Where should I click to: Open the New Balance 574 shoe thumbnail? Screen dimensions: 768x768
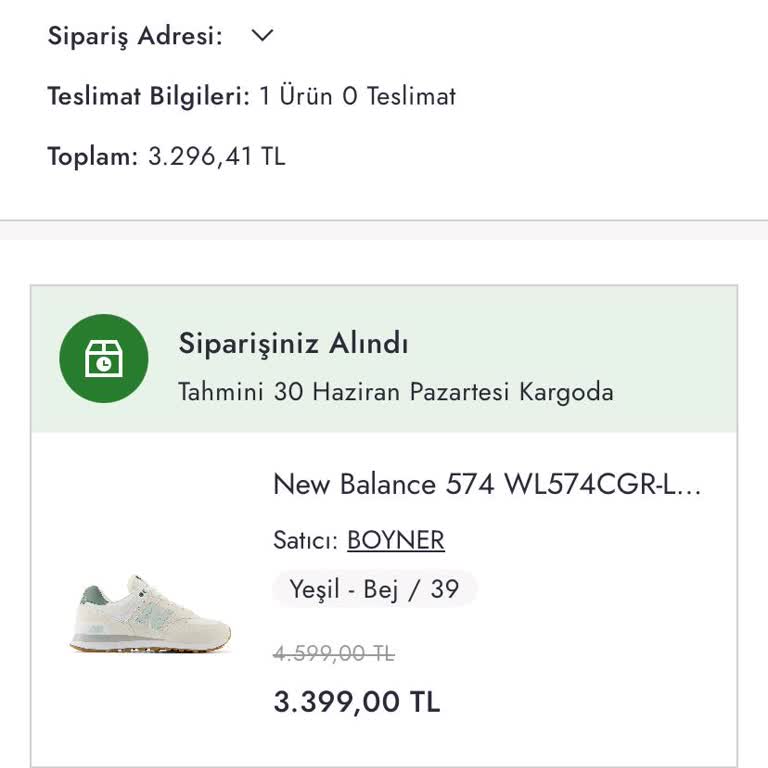click(151, 613)
